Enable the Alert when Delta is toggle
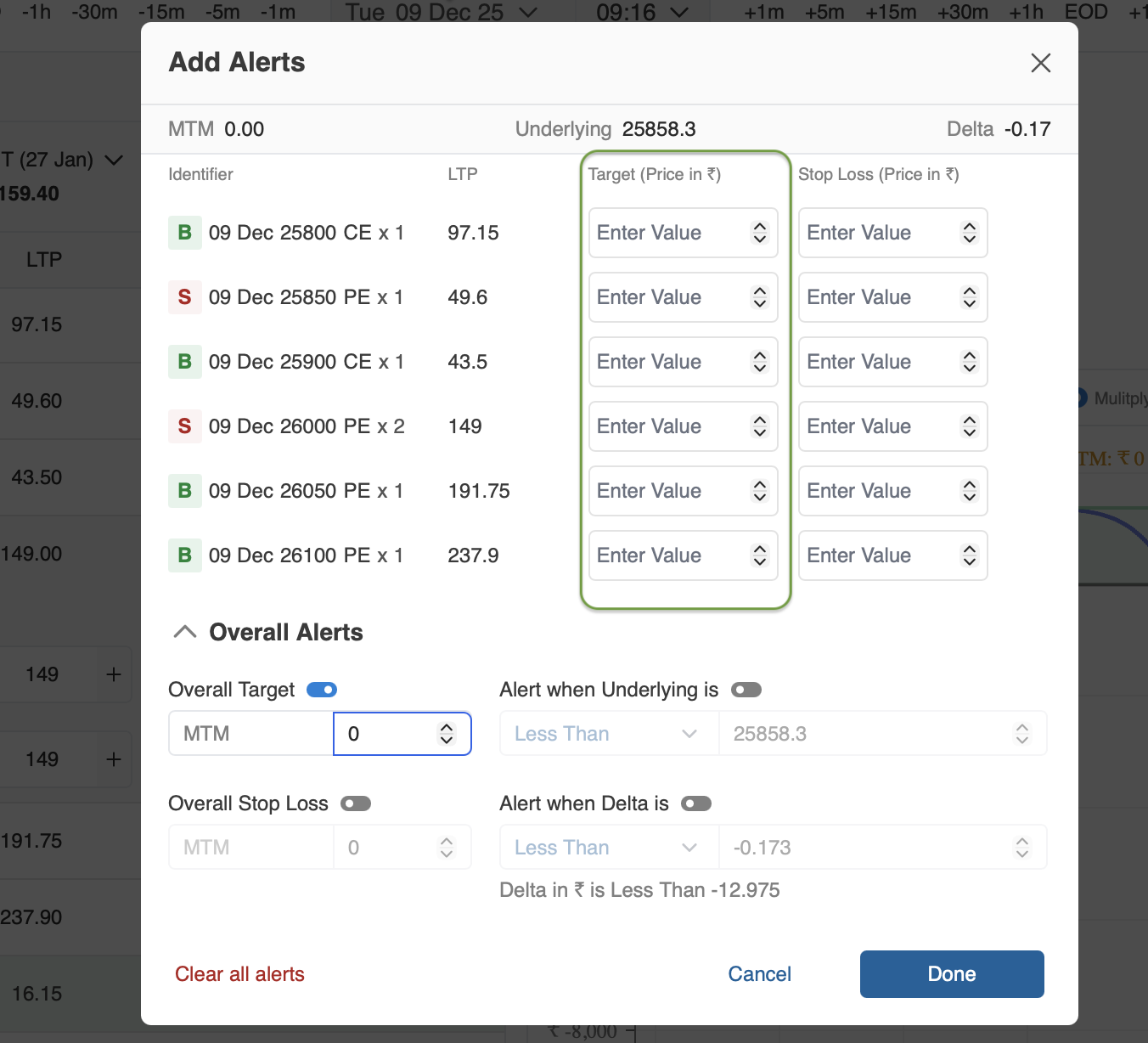 [696, 803]
